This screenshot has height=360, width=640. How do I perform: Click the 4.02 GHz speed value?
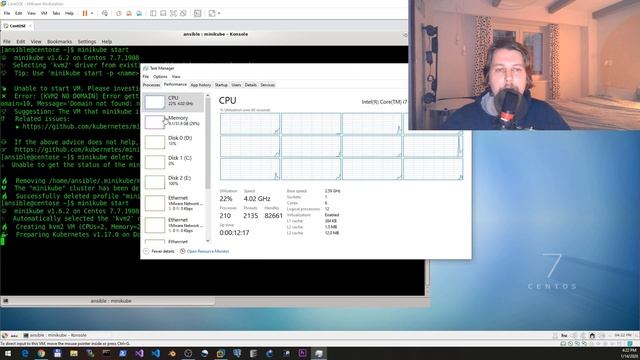(x=257, y=199)
